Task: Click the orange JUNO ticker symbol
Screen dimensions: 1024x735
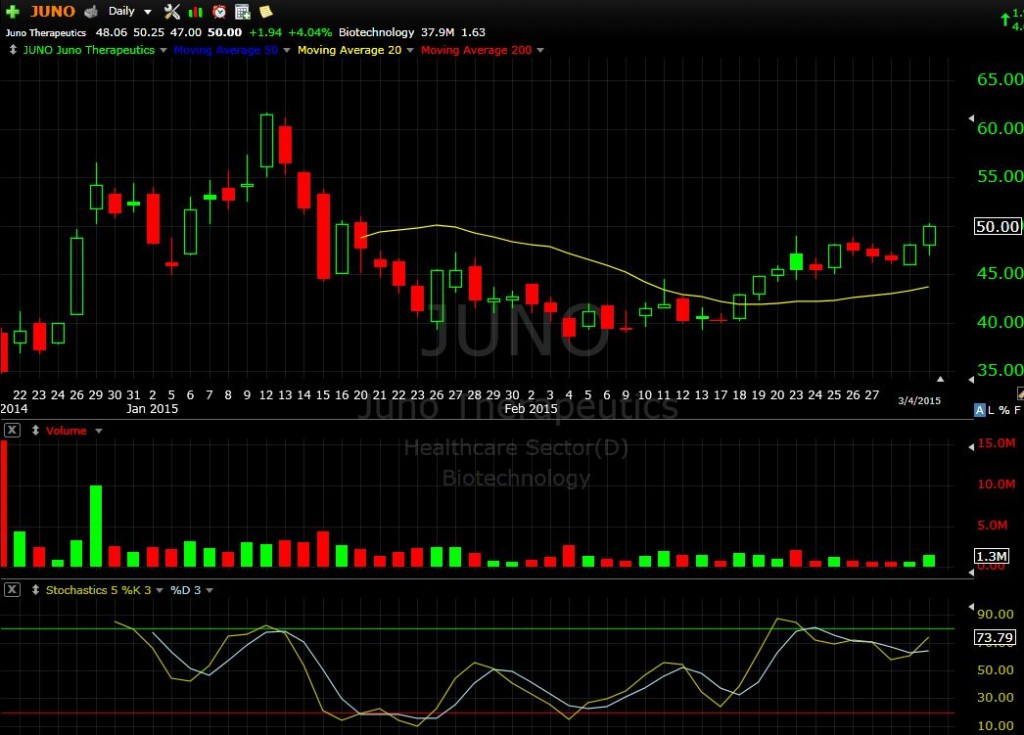Action: pos(53,11)
